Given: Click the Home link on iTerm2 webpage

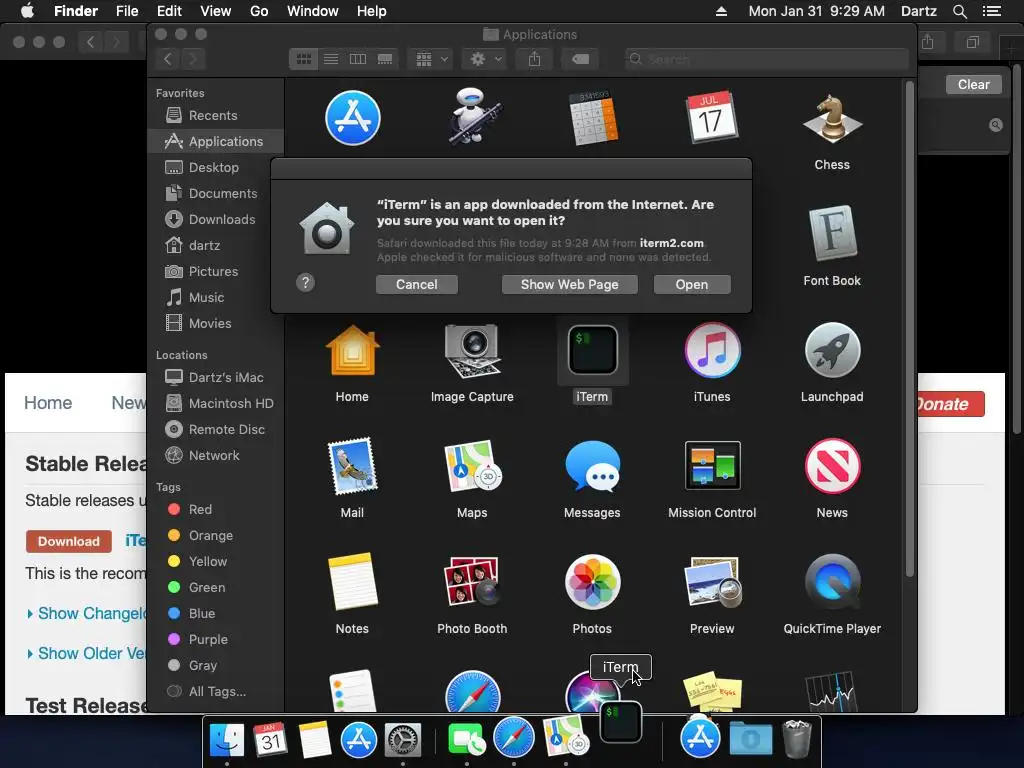Looking at the screenshot, I should coord(48,403).
